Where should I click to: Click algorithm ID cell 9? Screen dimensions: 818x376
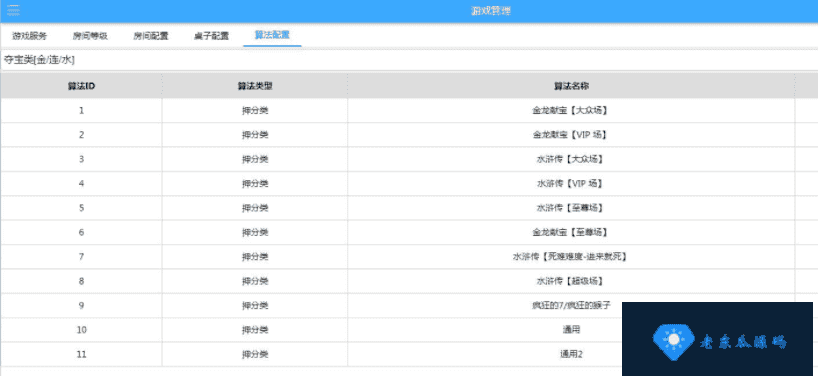point(81,305)
